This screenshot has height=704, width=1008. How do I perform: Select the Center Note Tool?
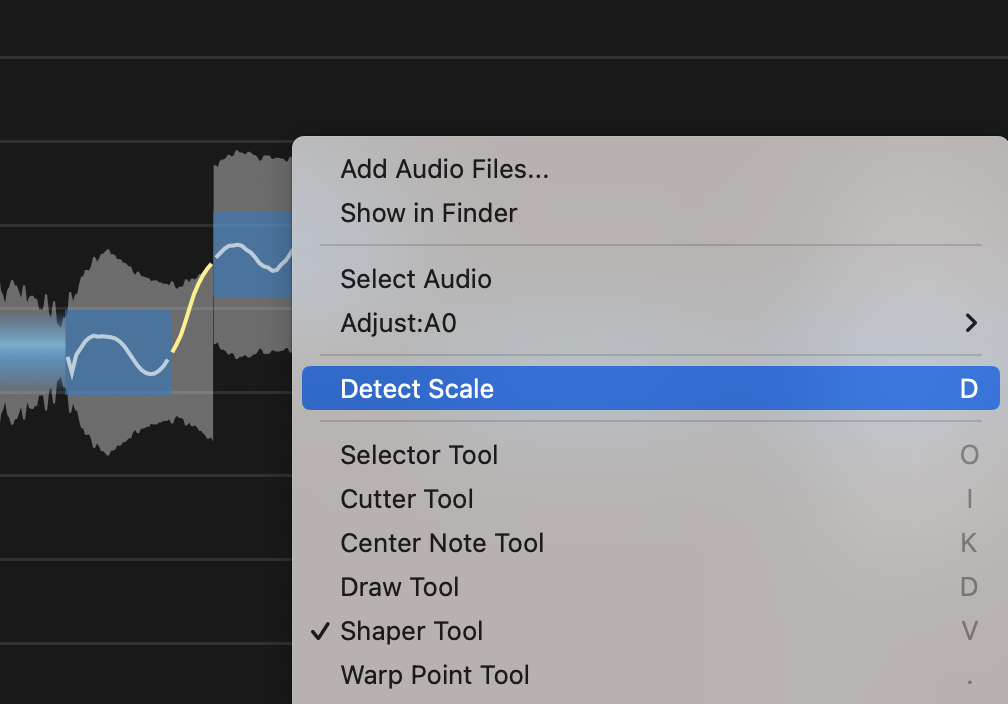(442, 543)
